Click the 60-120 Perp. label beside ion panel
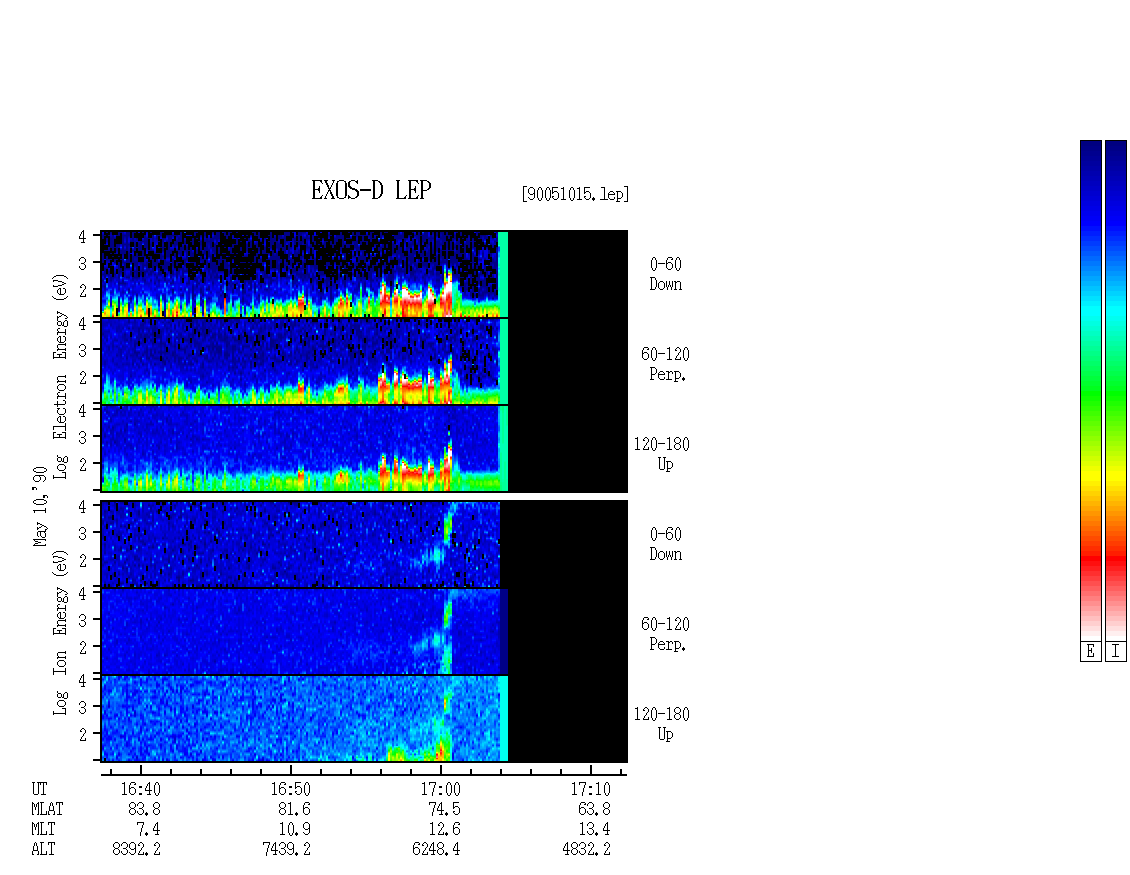 coord(664,634)
